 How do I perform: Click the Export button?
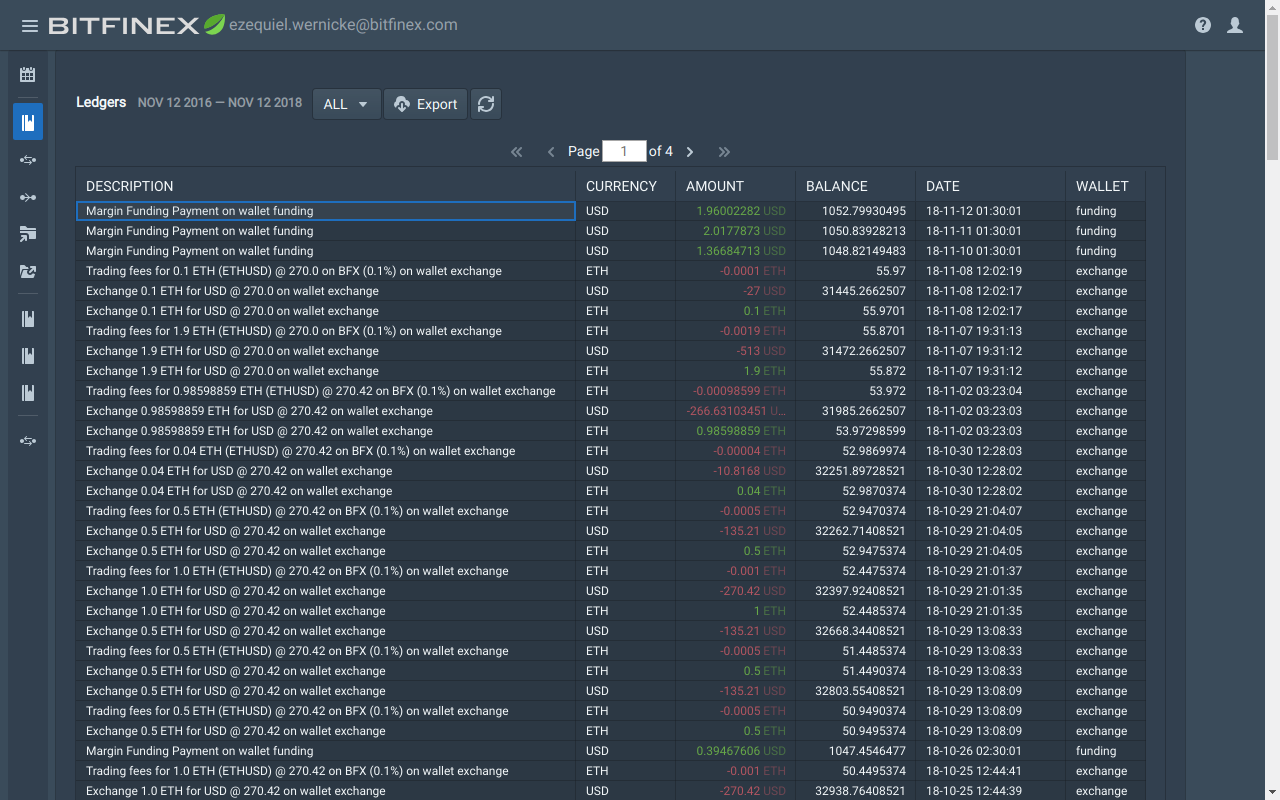pyautogui.click(x=425, y=103)
